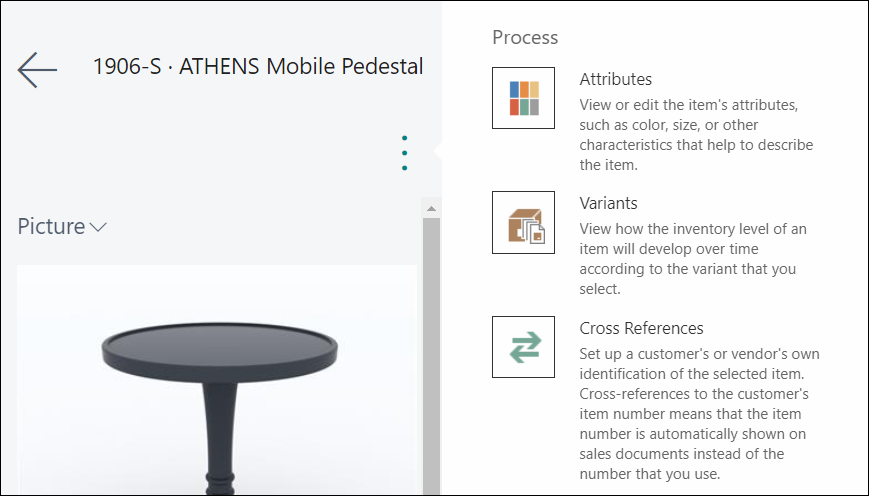The height and width of the screenshot is (496, 869).
Task: Collapse the Picture section chevron
Action: (98, 227)
